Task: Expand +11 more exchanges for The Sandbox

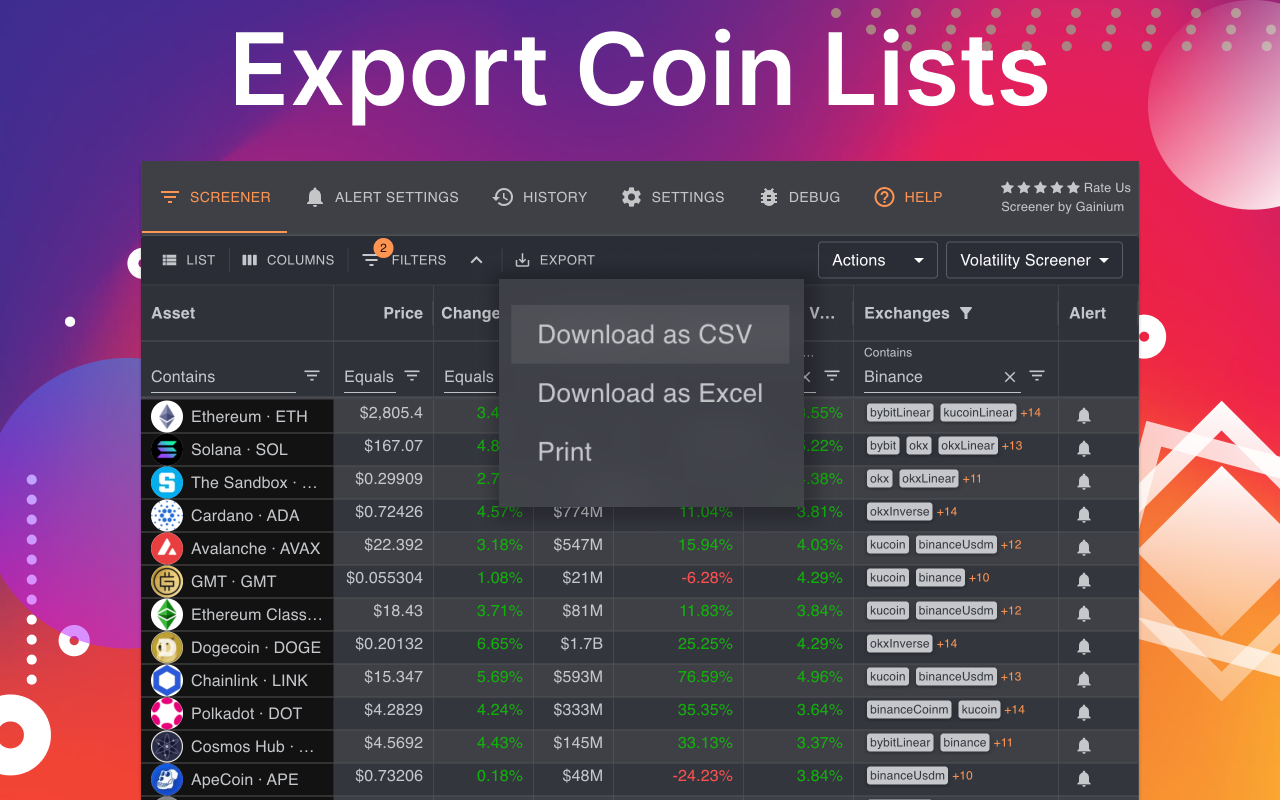Action: point(972,478)
